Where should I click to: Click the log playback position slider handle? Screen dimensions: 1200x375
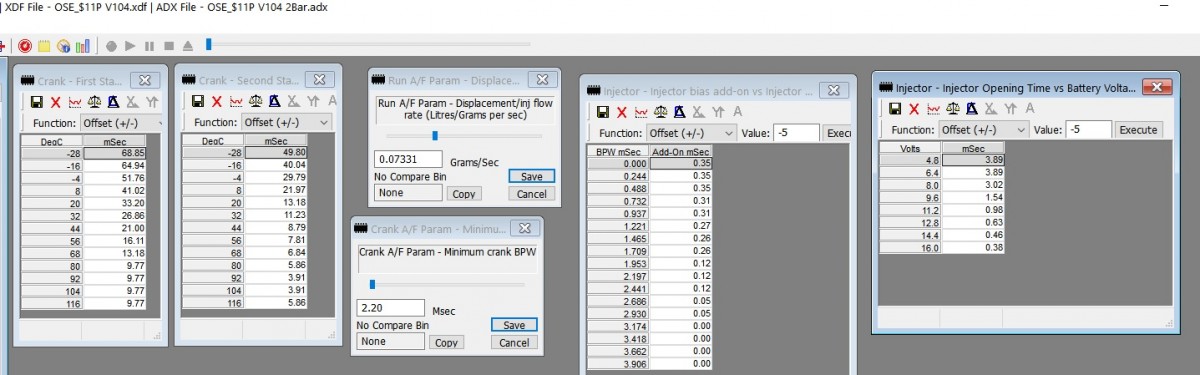208,44
